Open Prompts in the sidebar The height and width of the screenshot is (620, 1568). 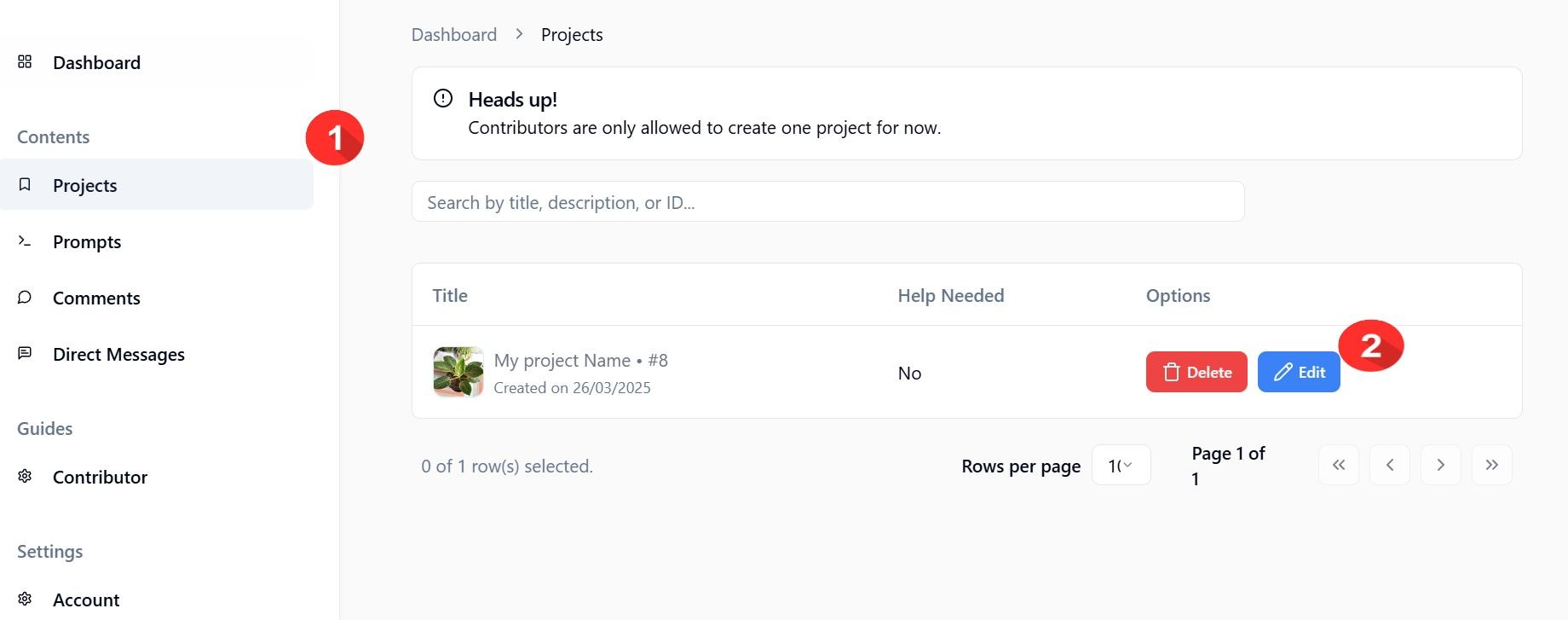pyautogui.click(x=157, y=241)
